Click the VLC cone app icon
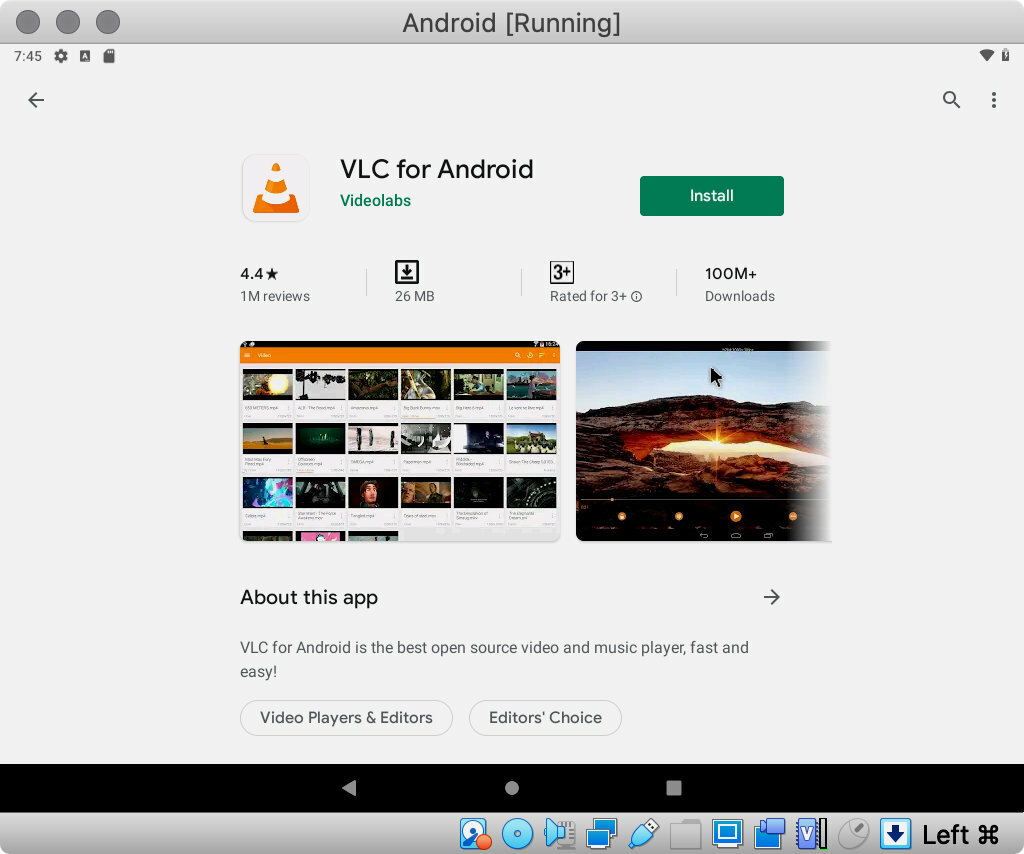Viewport: 1024px width, 854px height. coord(276,188)
